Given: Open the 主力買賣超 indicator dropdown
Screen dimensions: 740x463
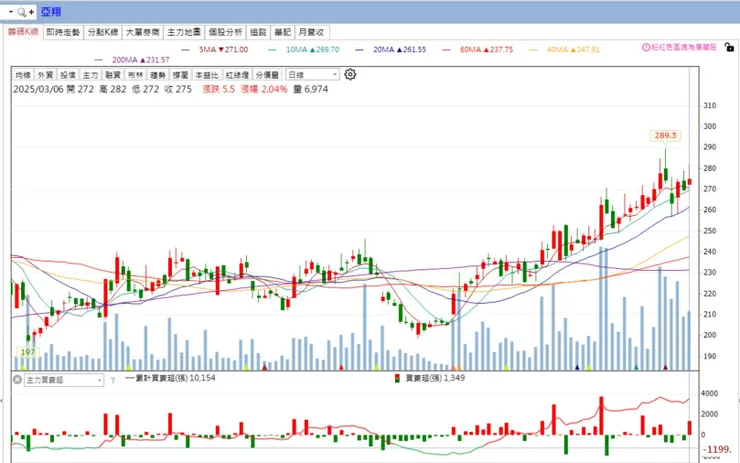Looking at the screenshot, I should pyautogui.click(x=64, y=380).
